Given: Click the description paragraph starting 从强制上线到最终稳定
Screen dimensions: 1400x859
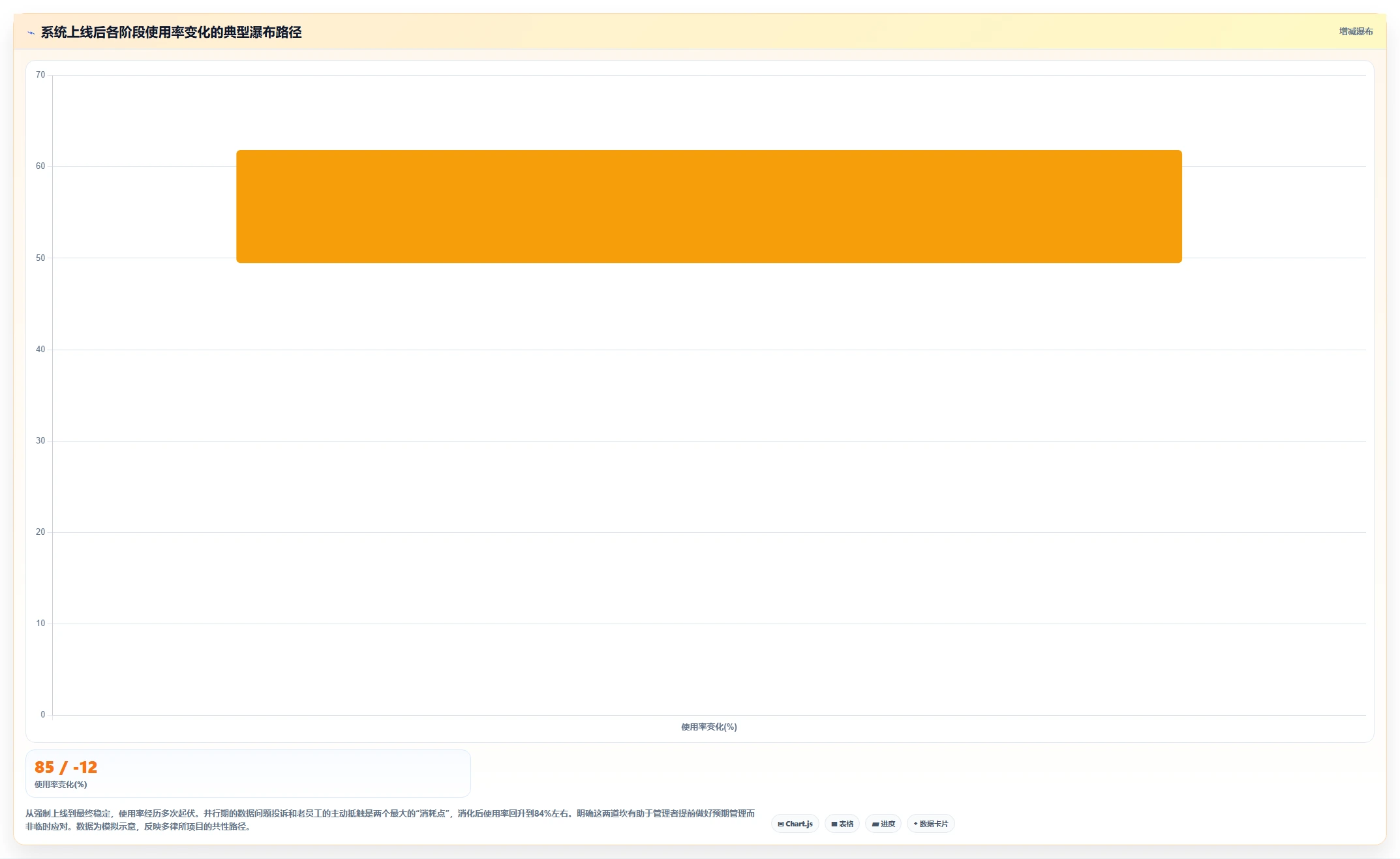Looking at the screenshot, I should 390,820.
